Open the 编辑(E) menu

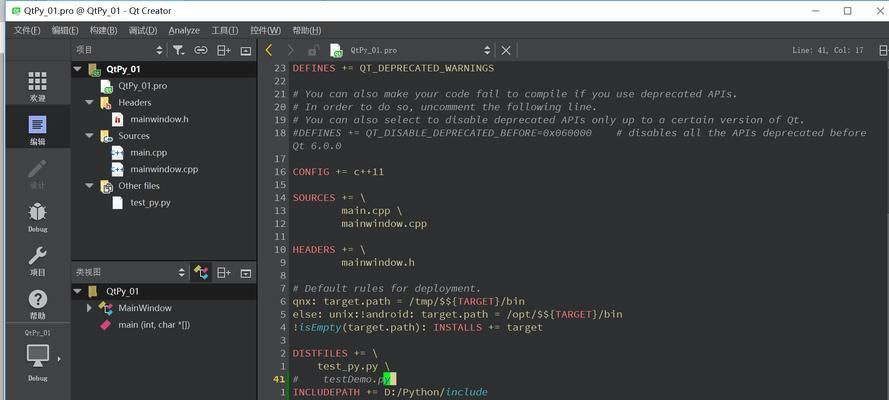(x=65, y=31)
